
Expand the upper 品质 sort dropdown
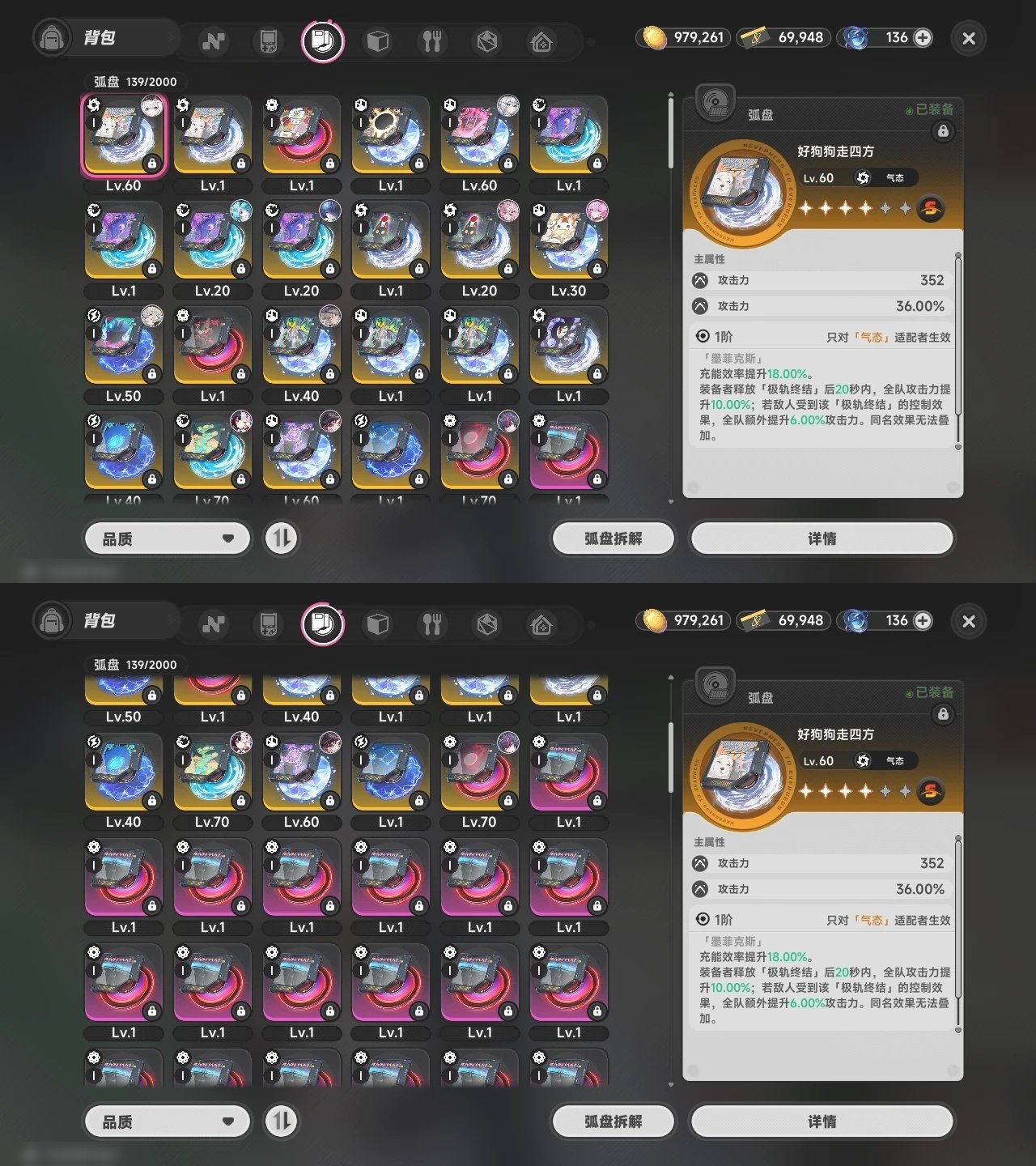168,538
